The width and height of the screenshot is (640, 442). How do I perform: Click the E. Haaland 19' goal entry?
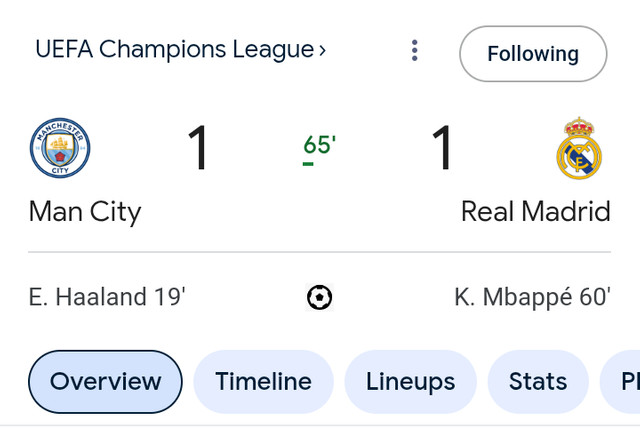[107, 297]
